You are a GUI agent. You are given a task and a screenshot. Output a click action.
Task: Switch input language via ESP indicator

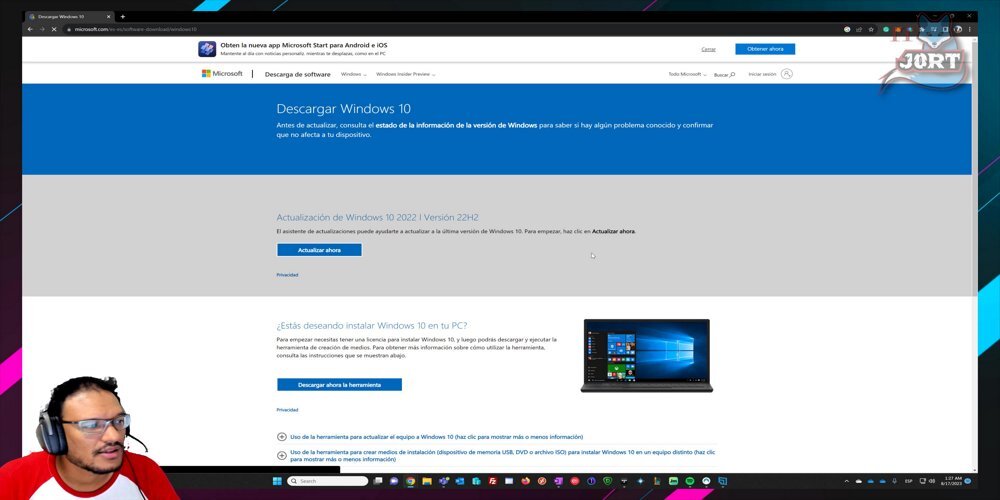[x=908, y=481]
